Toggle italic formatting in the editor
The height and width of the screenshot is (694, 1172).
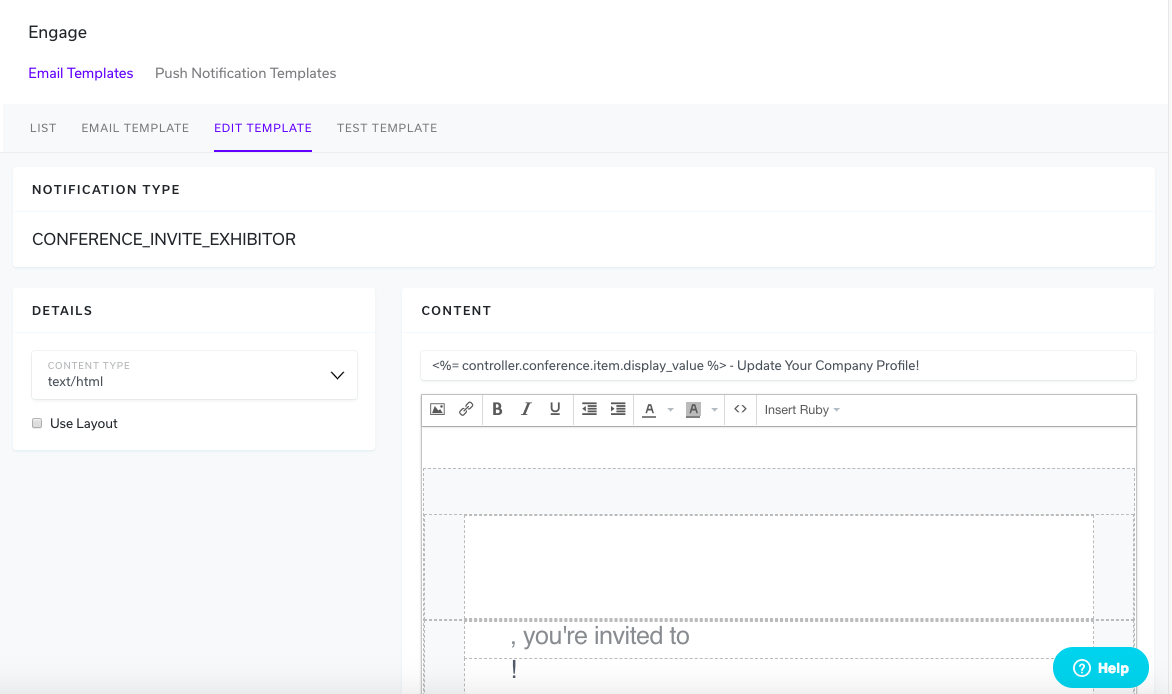[x=526, y=409]
